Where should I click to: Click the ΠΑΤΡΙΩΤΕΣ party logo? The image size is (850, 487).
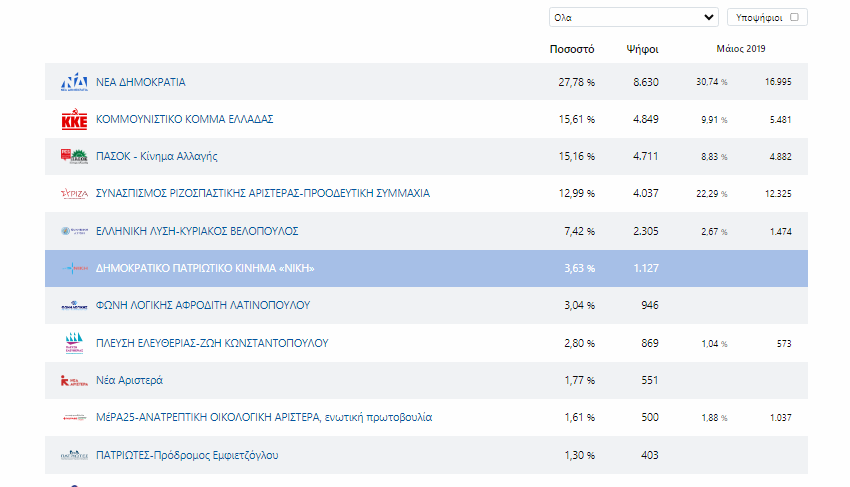74,455
